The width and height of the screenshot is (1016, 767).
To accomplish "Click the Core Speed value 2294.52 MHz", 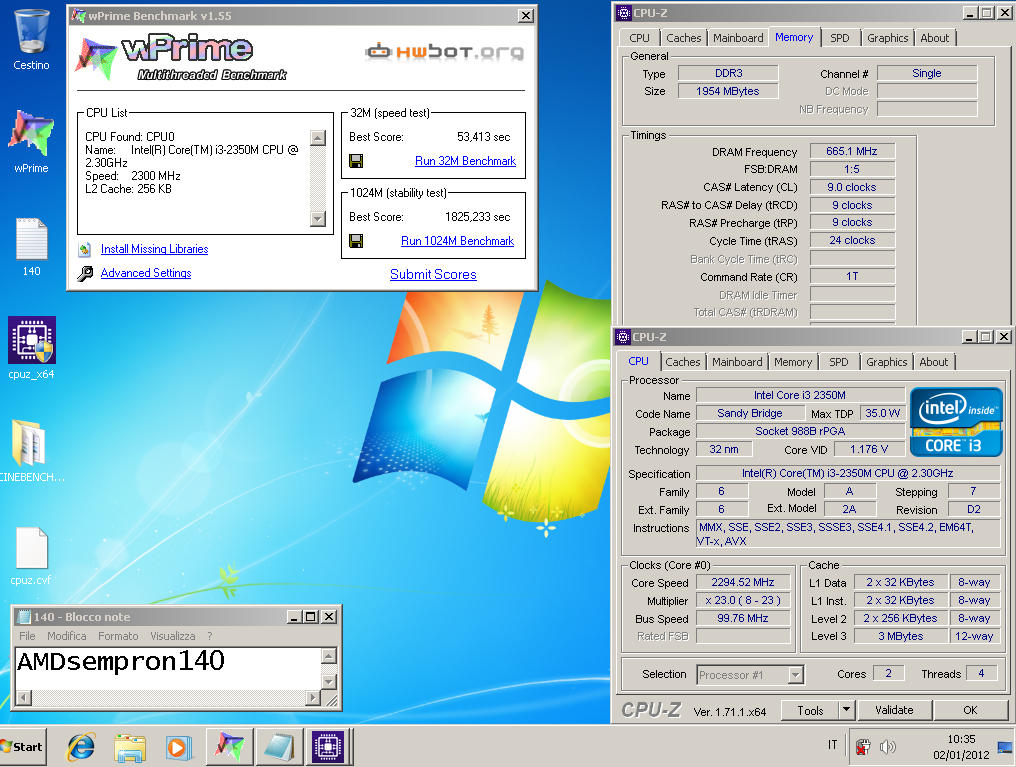I will [743, 582].
